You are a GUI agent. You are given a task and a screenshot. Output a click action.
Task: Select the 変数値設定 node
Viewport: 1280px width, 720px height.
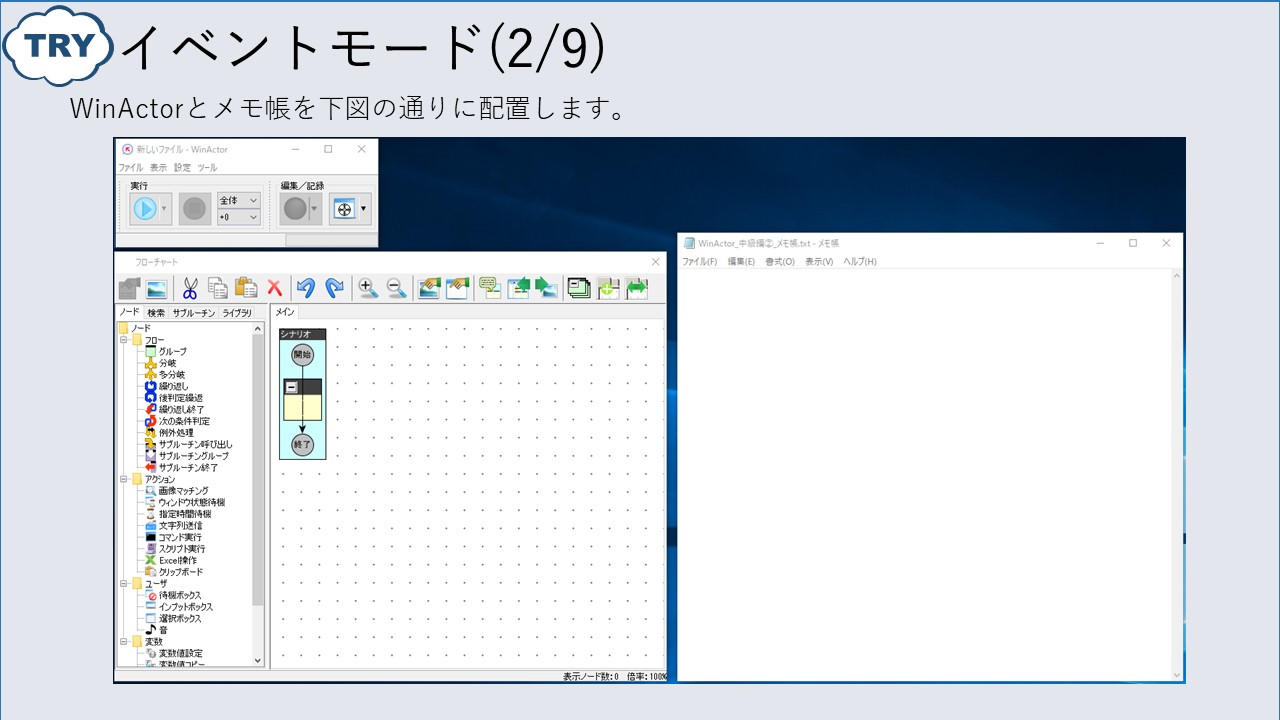pos(180,653)
